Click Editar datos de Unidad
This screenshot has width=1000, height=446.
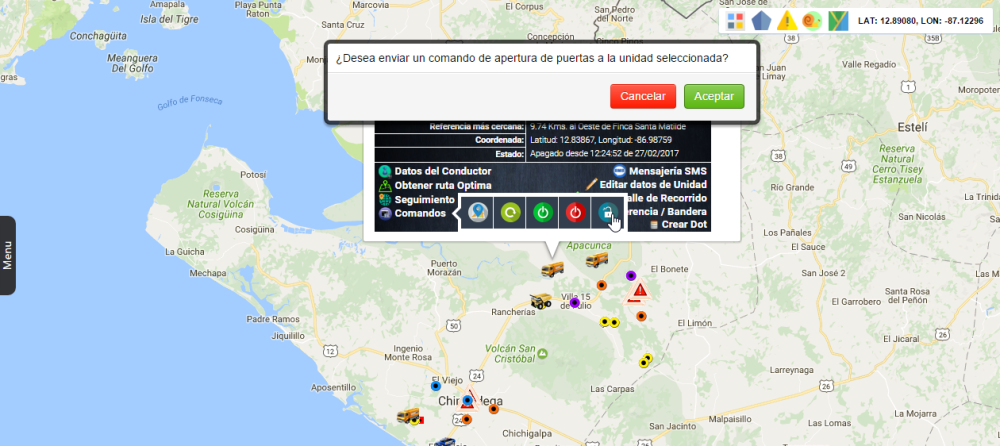(x=653, y=184)
